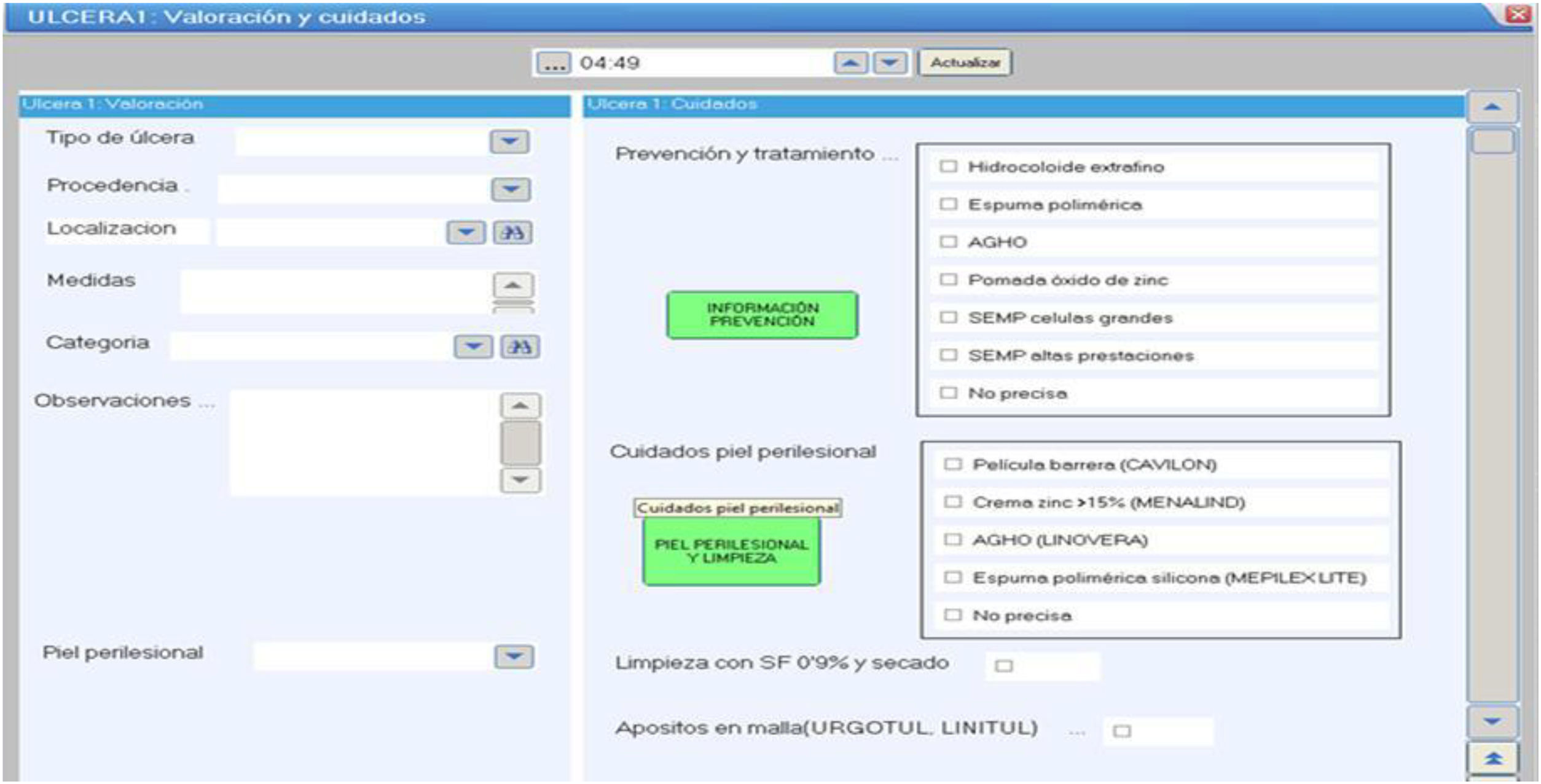Screen dimensions: 1541x784
Task: Click the double-arrow jump-to-top icon
Action: [x=1492, y=758]
